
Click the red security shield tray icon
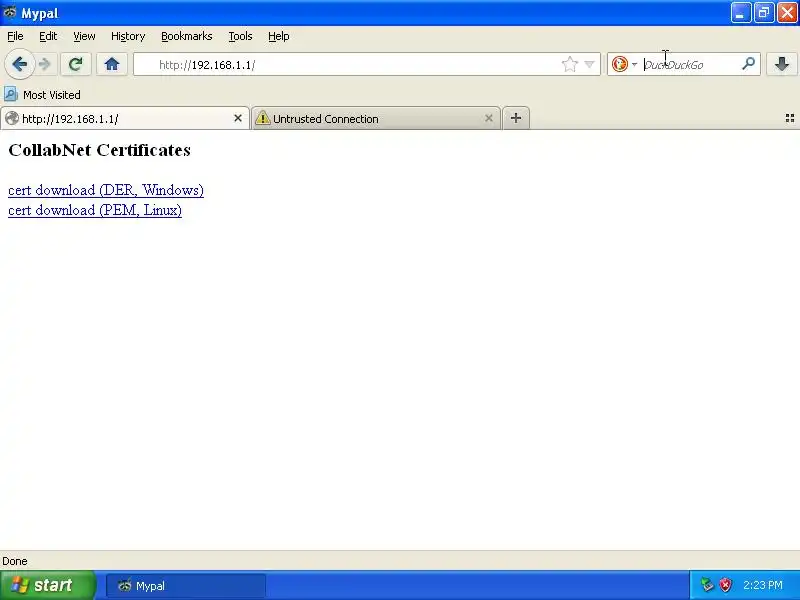point(725,585)
